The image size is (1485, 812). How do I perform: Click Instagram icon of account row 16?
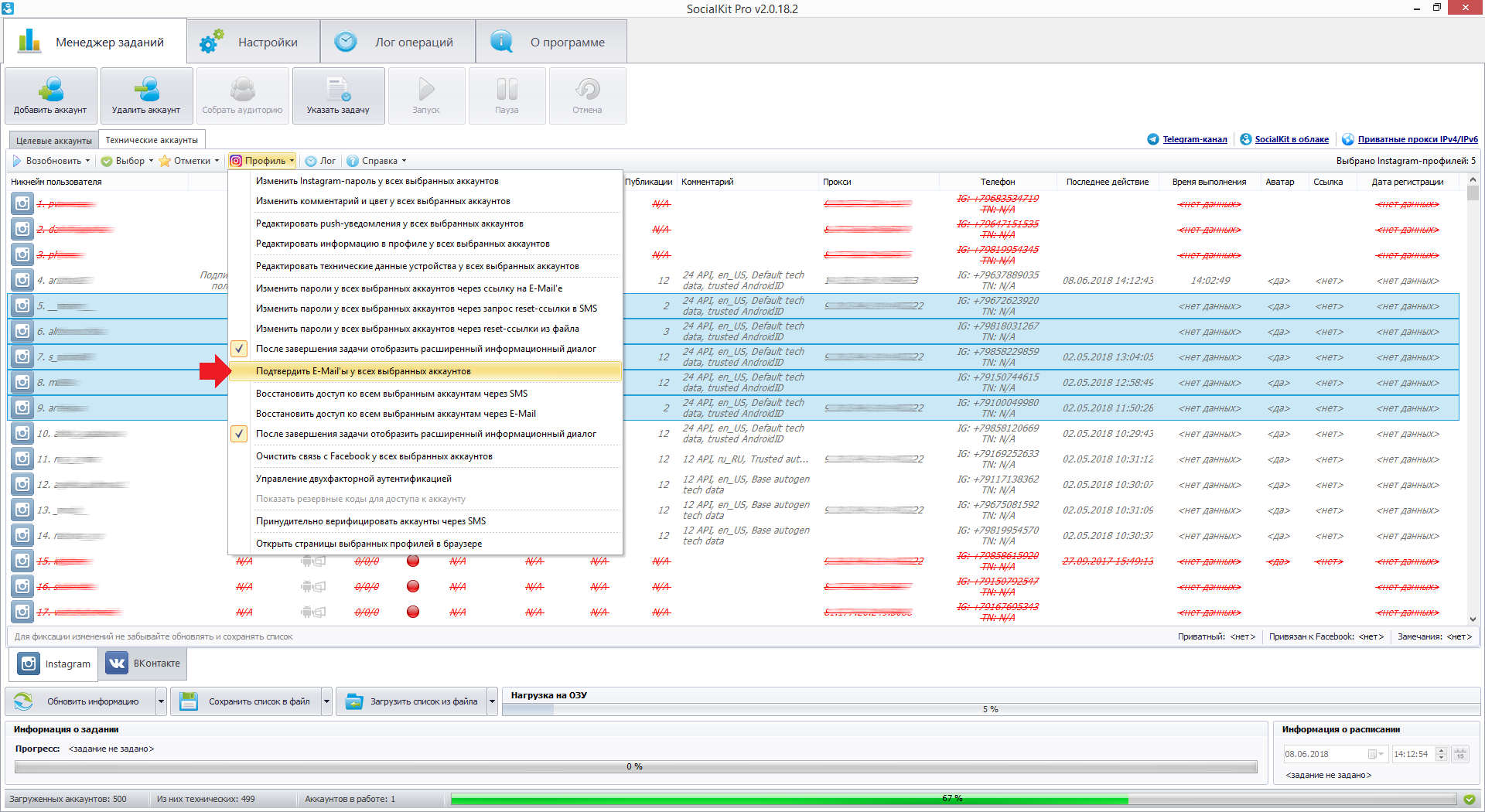pyautogui.click(x=22, y=586)
